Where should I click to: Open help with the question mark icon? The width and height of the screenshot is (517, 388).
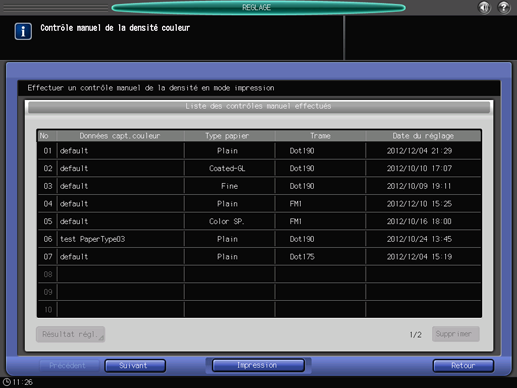click(x=504, y=7)
